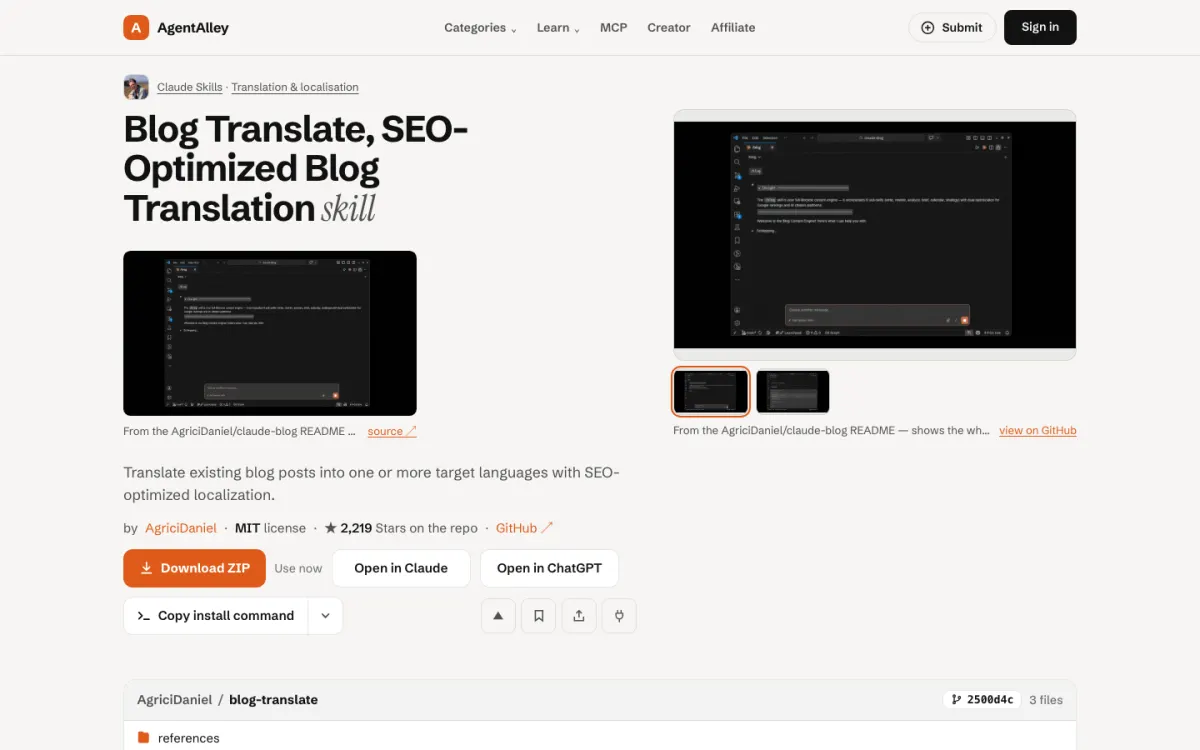Open the Creator nav item
The image size is (1200, 750).
[669, 28]
